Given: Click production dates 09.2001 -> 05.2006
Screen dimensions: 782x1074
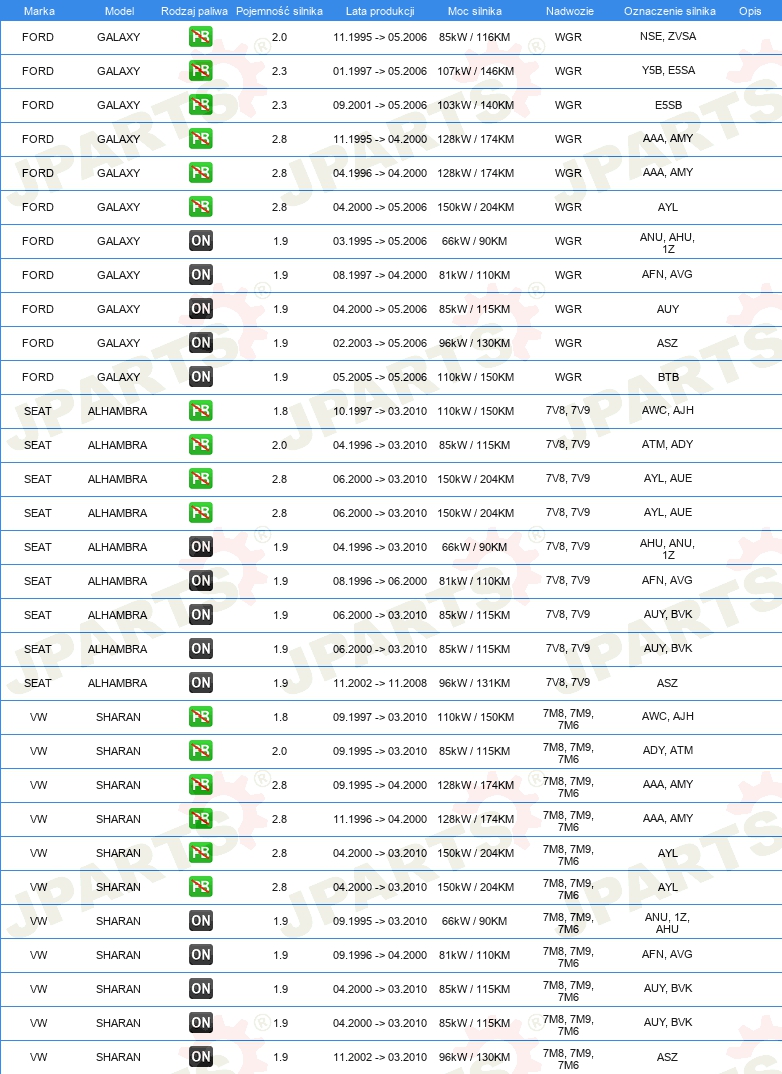Looking at the screenshot, I should [x=380, y=105].
